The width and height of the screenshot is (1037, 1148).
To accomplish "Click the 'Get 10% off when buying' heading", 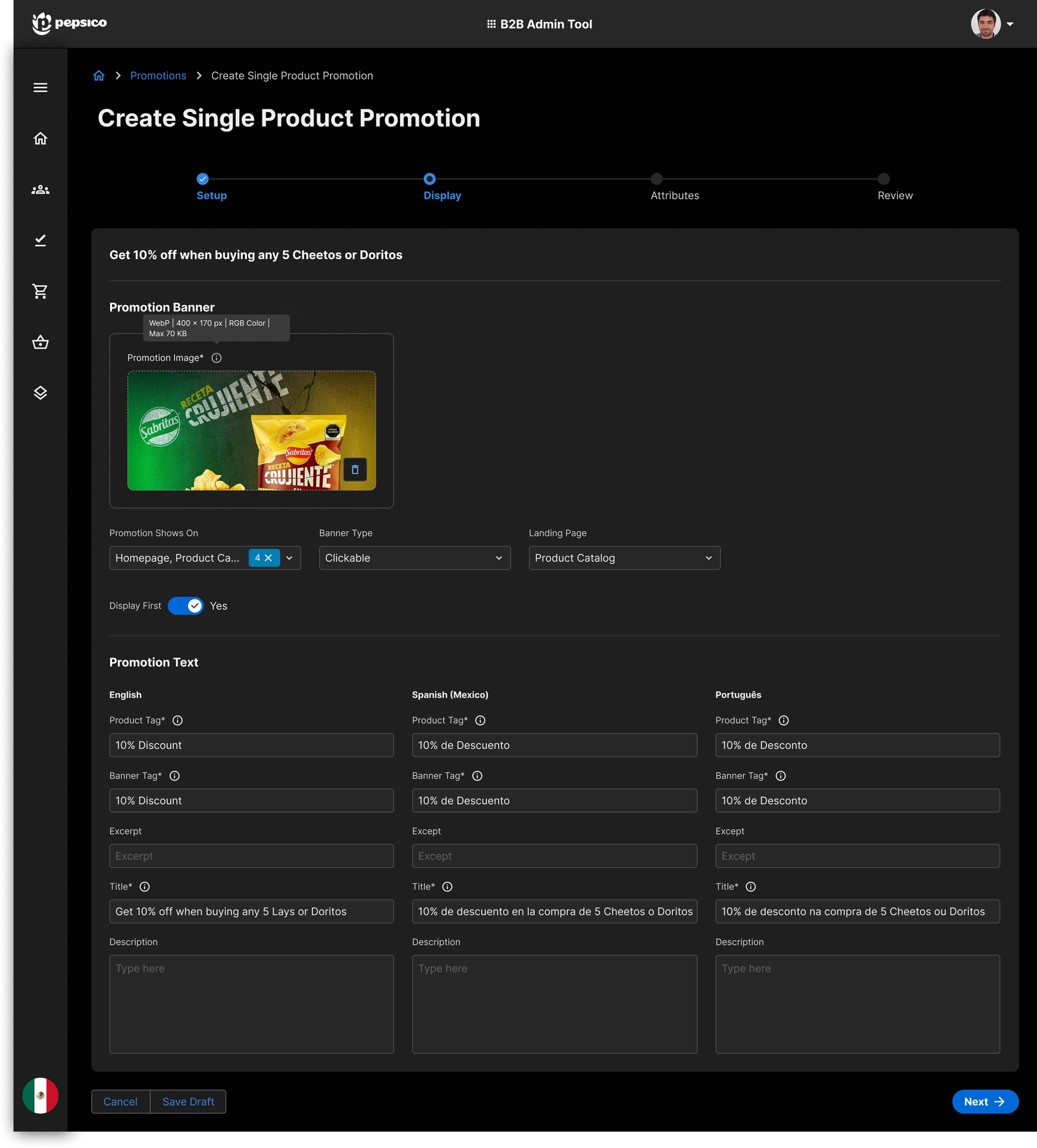I will tap(256, 255).
